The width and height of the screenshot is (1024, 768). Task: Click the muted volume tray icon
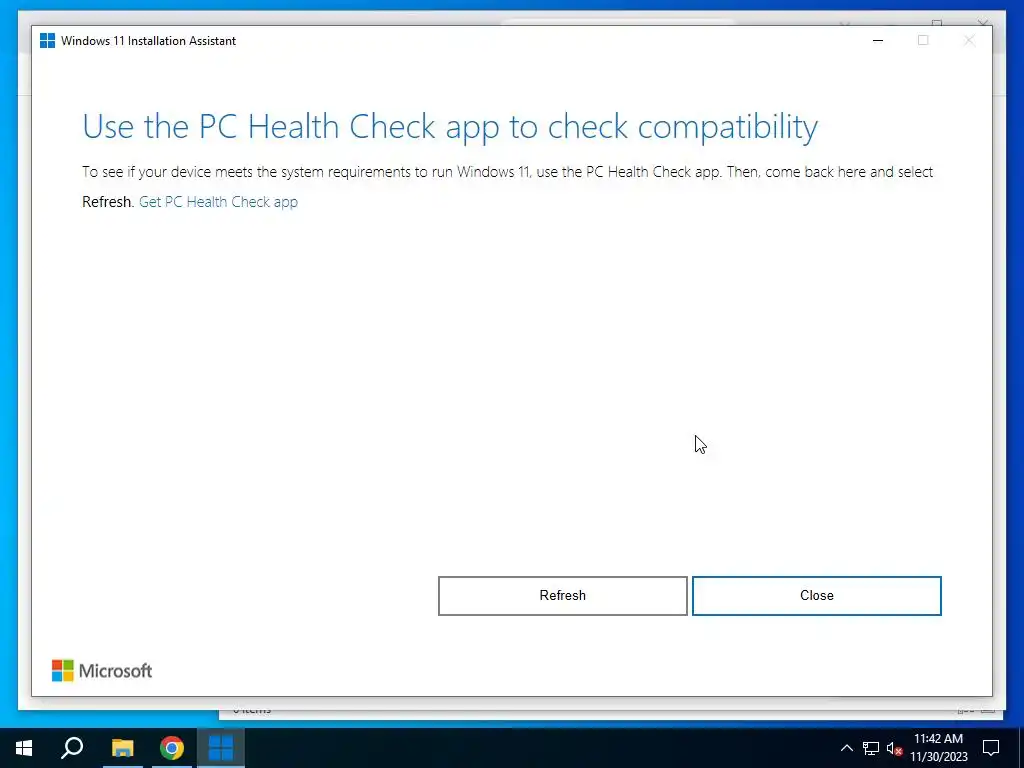click(894, 748)
